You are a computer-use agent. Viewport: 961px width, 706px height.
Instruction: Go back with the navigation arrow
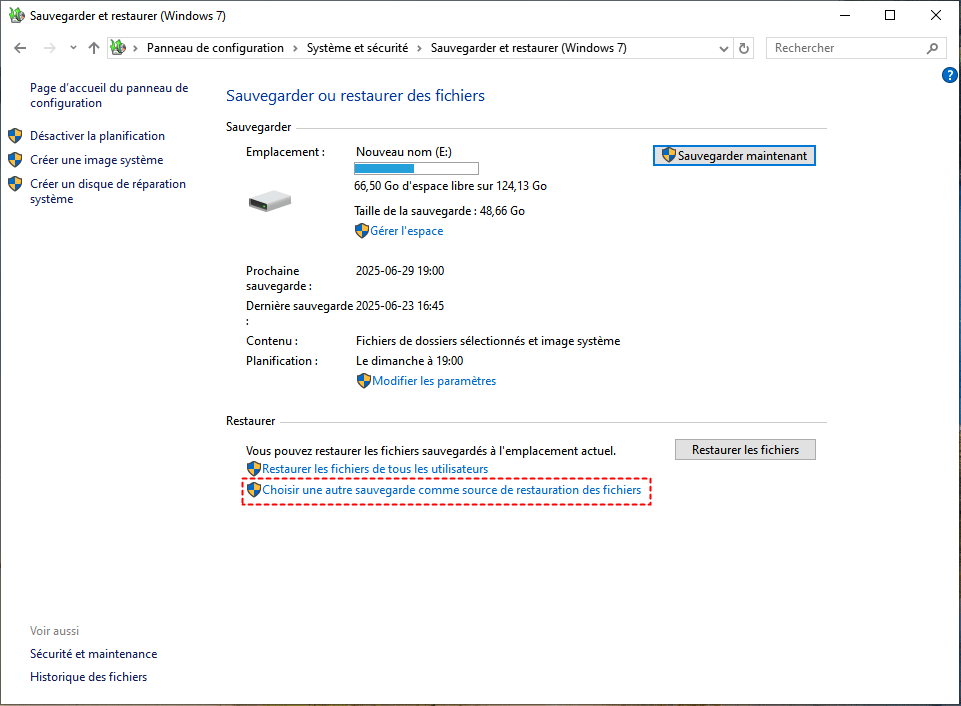20,48
